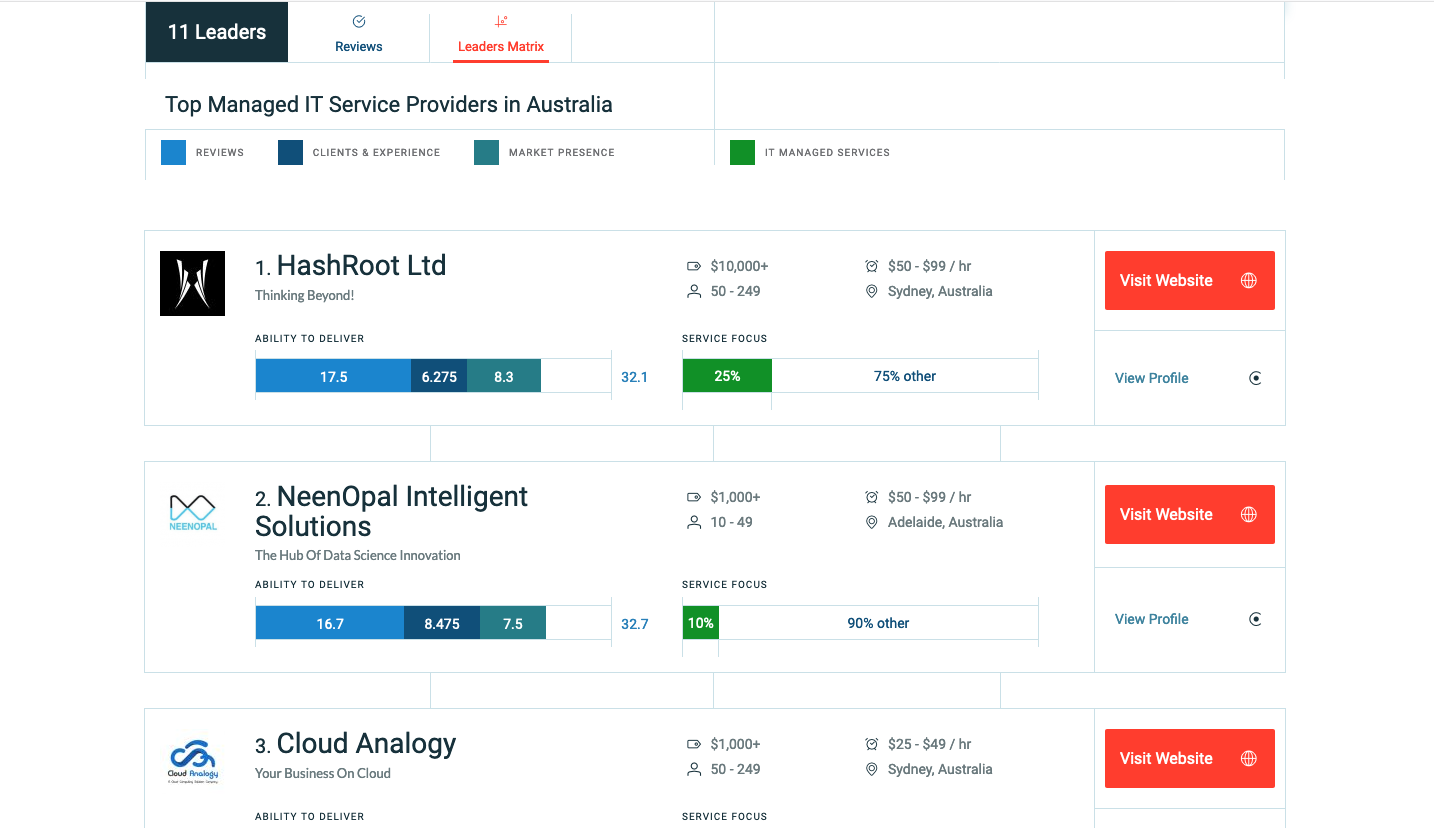
Task: Visit the Cloud Analogy website
Action: [1189, 758]
